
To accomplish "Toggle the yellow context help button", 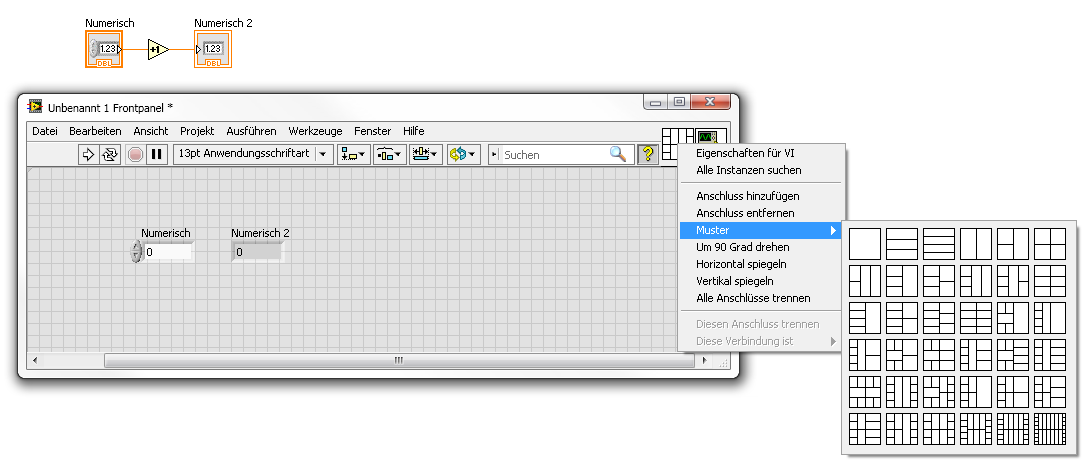I will click(x=648, y=154).
